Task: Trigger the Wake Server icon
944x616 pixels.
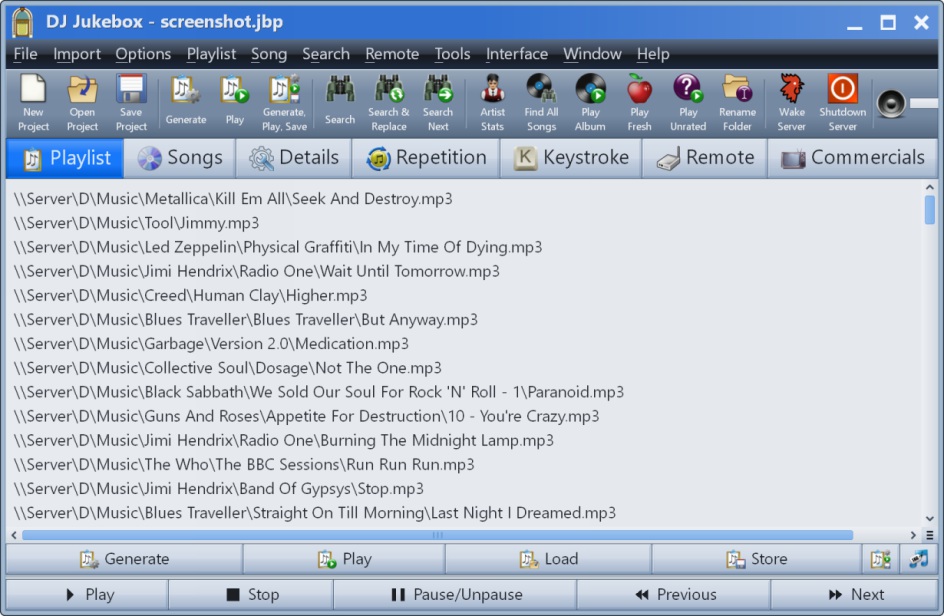Action: tap(790, 100)
